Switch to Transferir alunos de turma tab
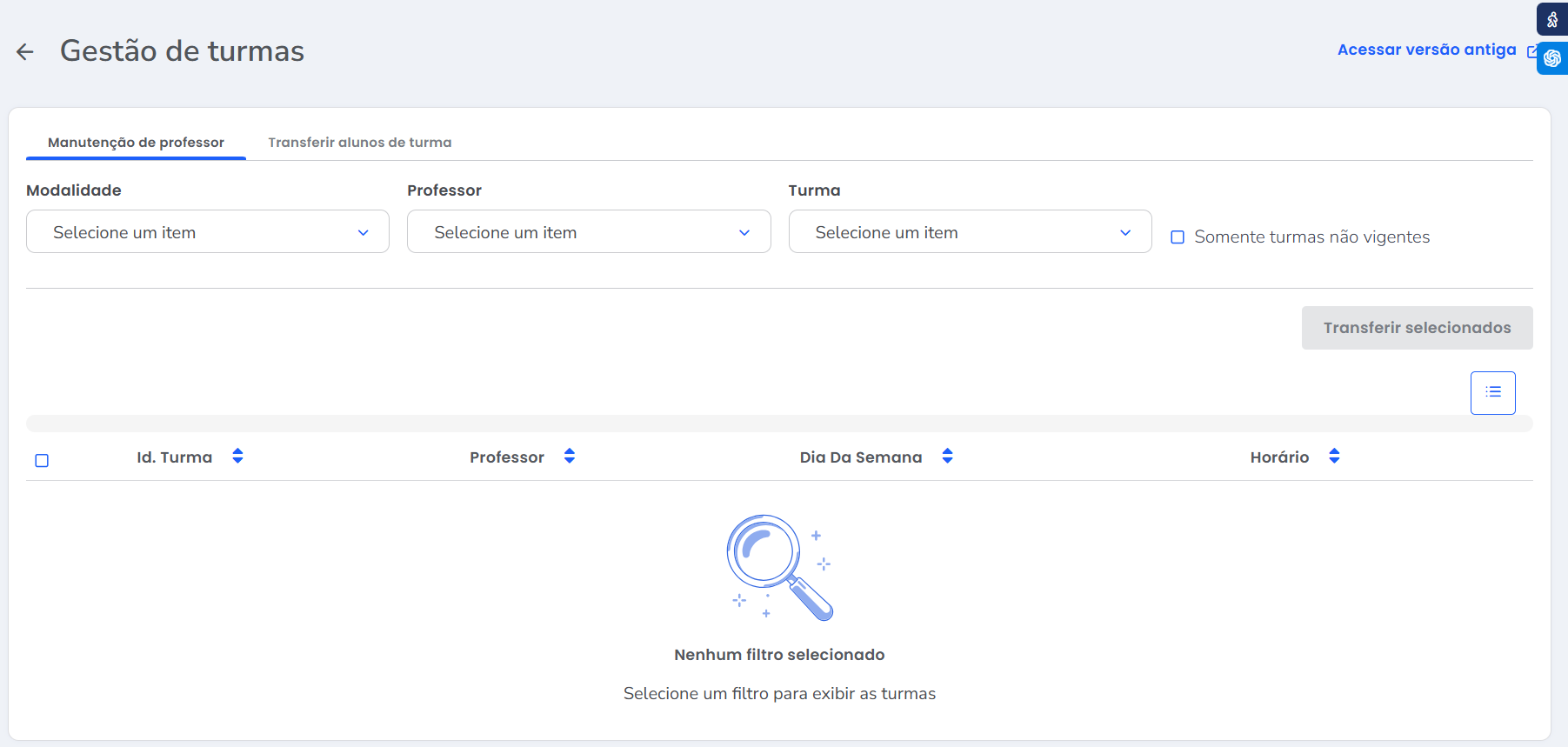Screen dimensions: 1568x747 pos(359,143)
